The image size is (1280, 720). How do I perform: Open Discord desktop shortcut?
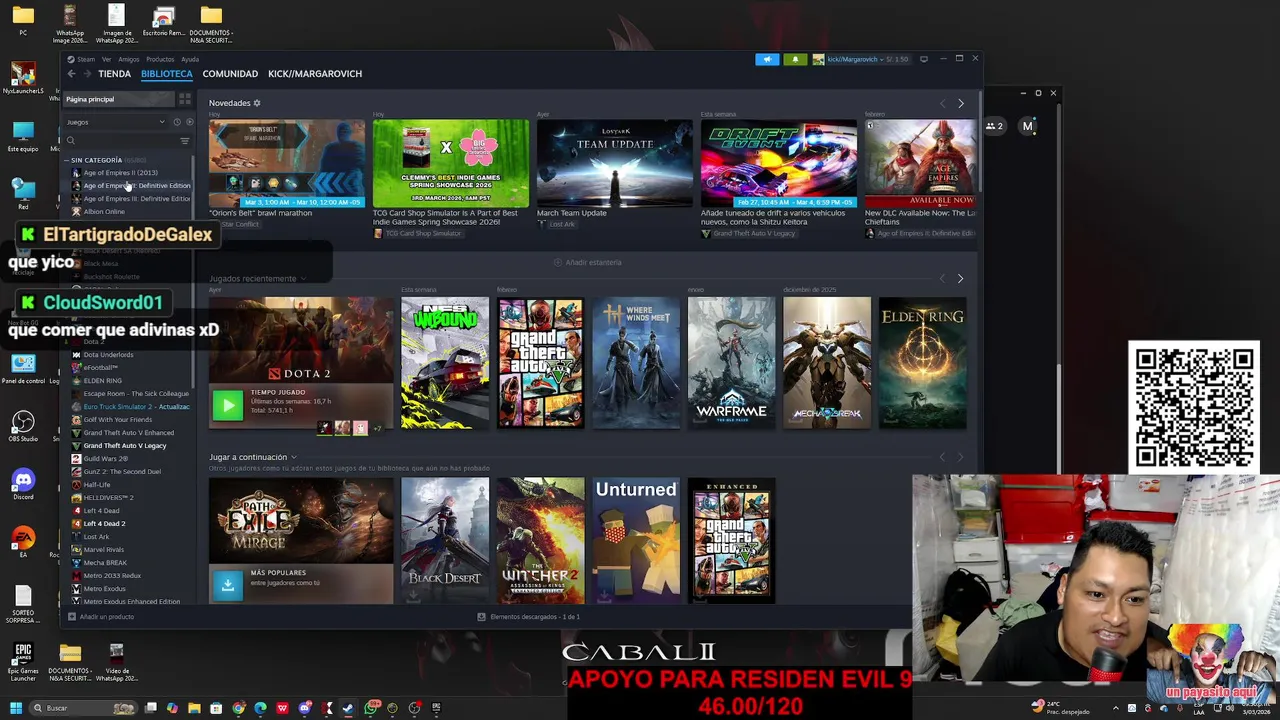coord(23,485)
